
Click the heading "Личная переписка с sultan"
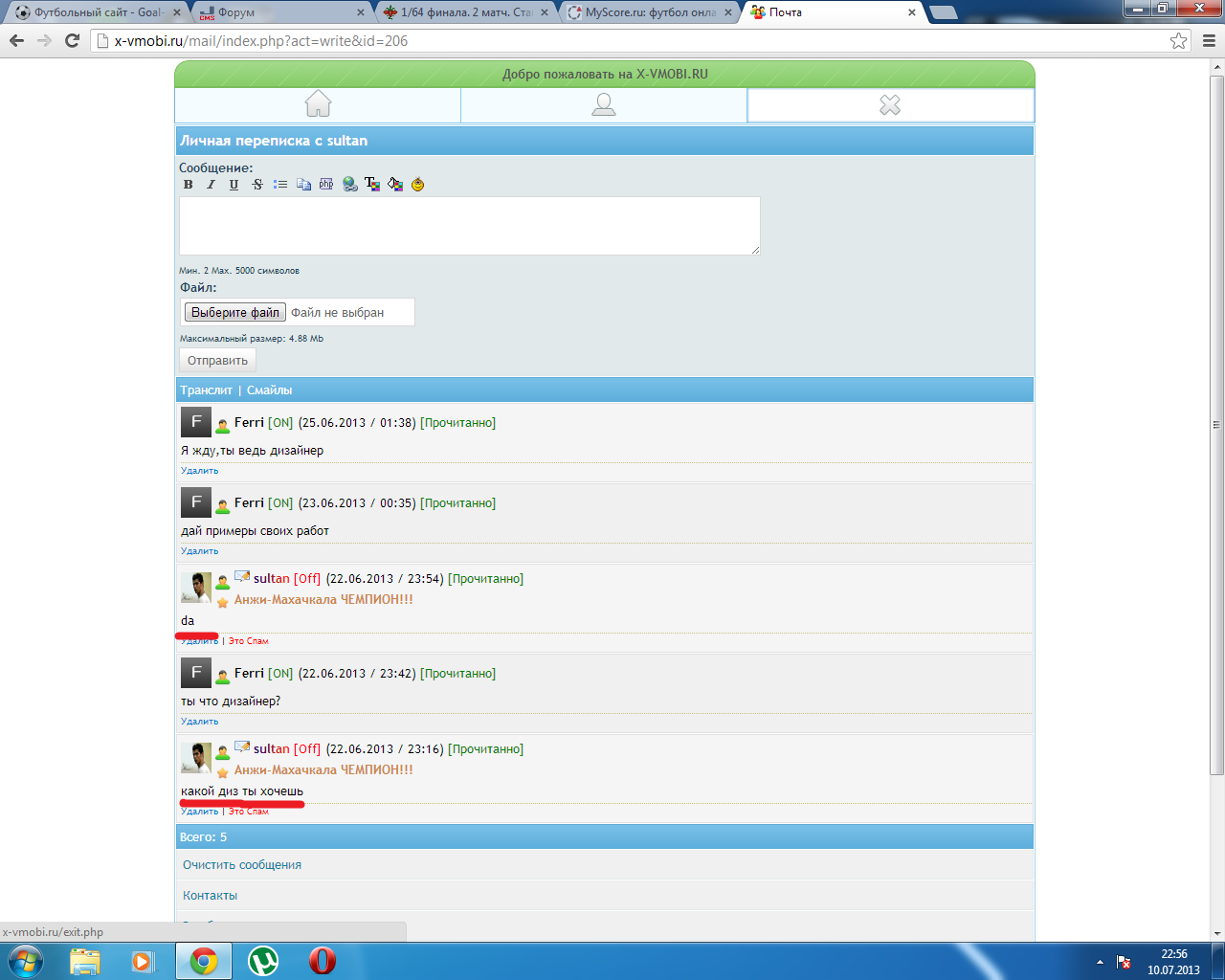[274, 141]
